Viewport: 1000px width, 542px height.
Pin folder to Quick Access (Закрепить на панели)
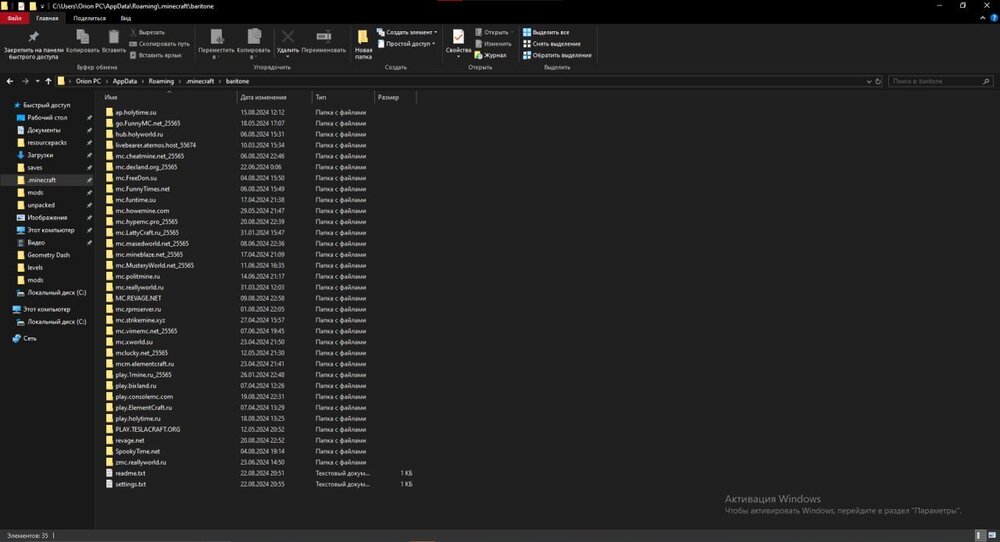point(33,45)
